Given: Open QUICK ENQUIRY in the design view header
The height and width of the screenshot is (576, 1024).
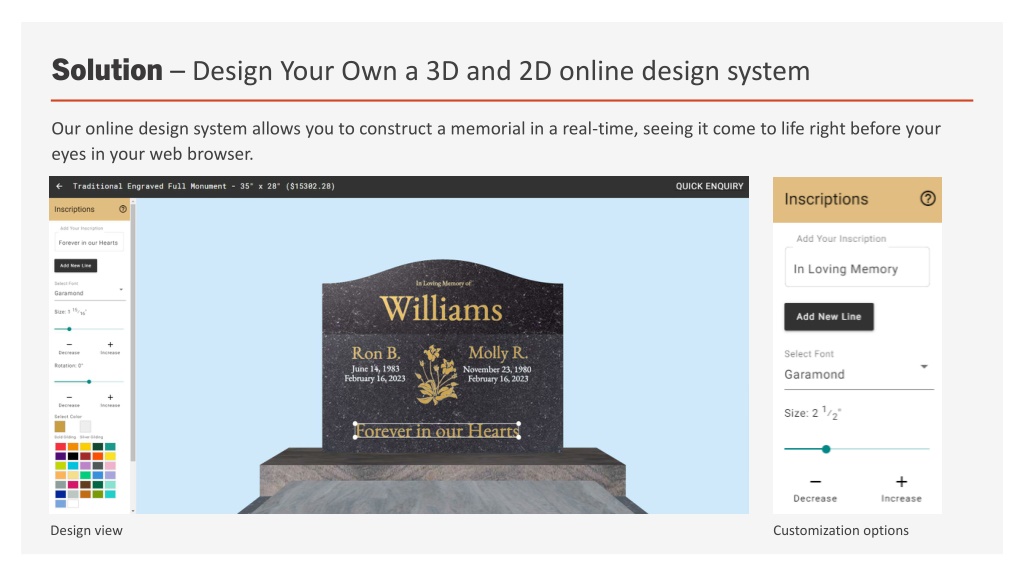Looking at the screenshot, I should coord(709,186).
